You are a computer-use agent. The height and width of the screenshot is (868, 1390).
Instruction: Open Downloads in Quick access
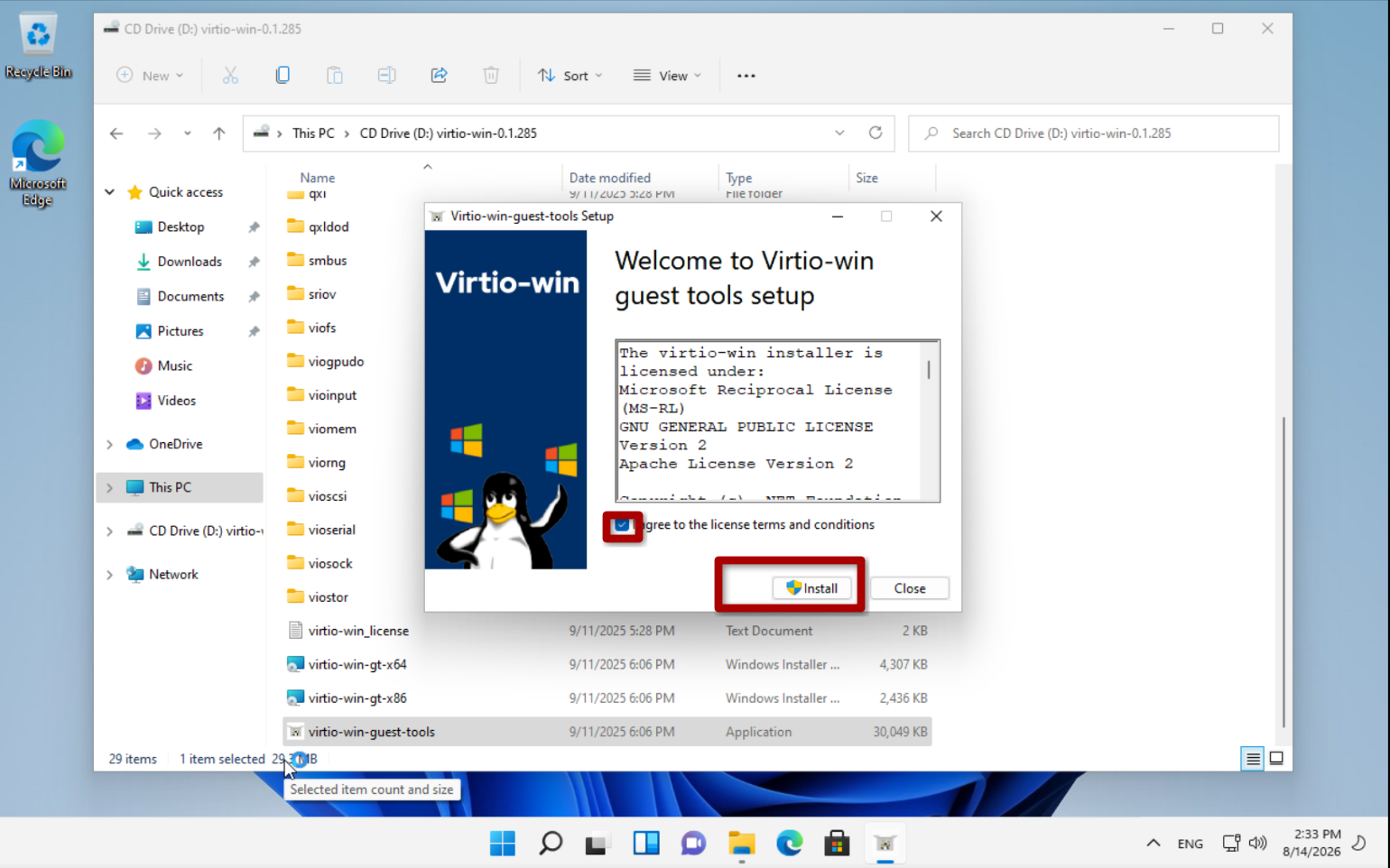(190, 262)
